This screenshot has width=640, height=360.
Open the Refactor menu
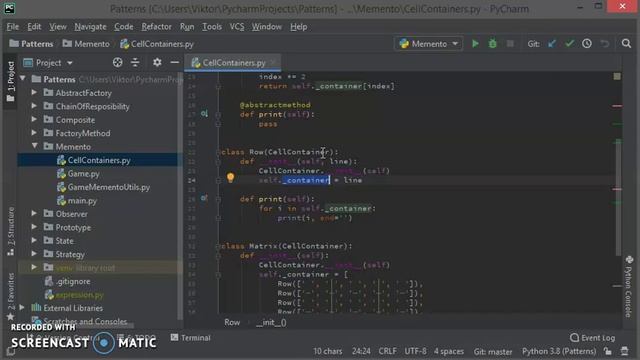click(x=156, y=27)
